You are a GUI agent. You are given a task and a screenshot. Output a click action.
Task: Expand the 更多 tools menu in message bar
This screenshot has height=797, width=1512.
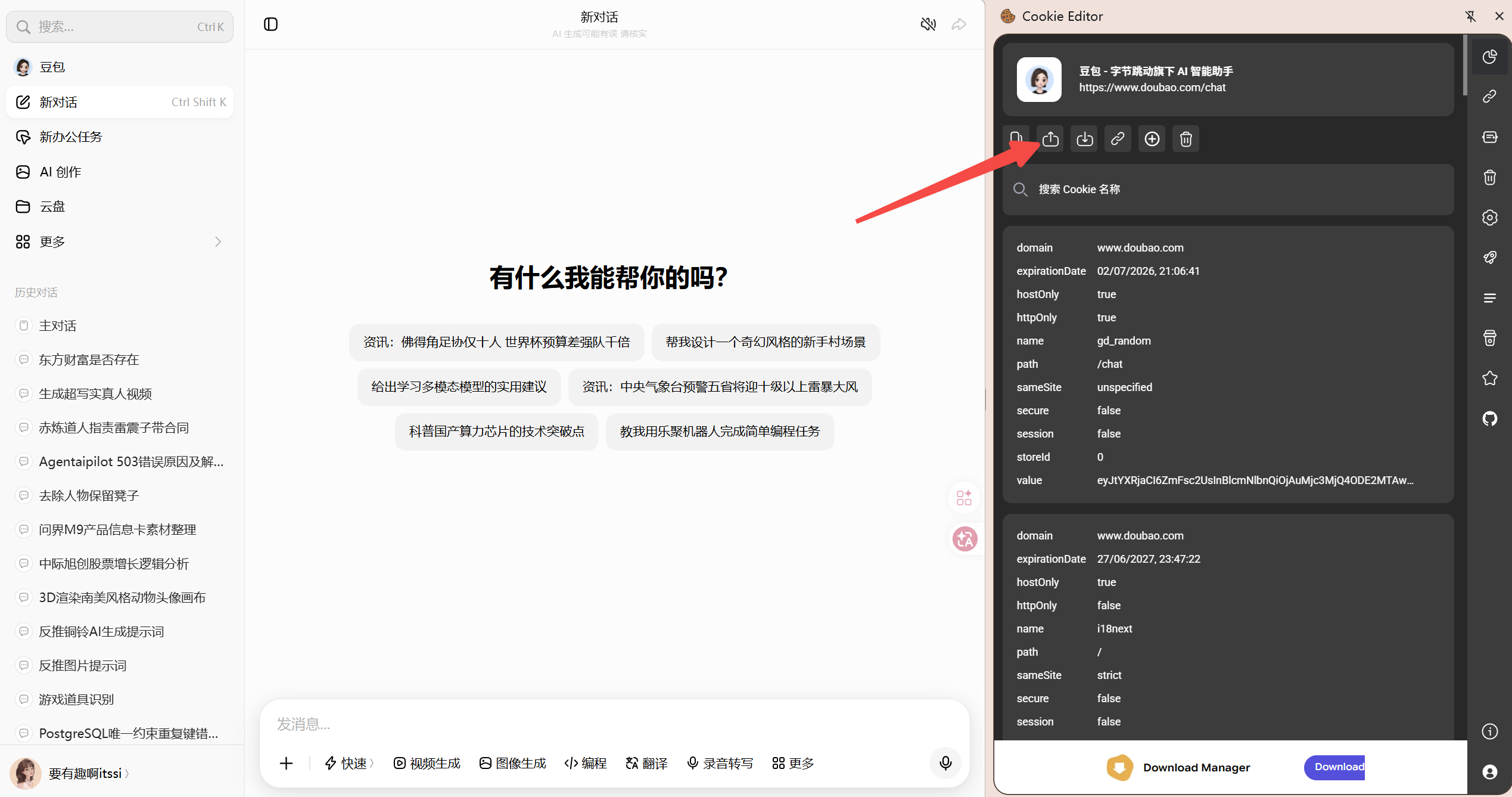tap(793, 763)
